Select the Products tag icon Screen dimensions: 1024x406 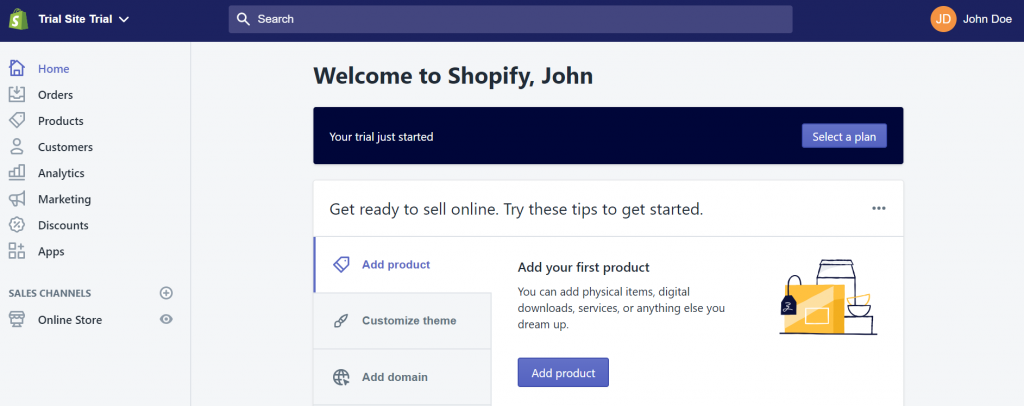pyautogui.click(x=16, y=121)
